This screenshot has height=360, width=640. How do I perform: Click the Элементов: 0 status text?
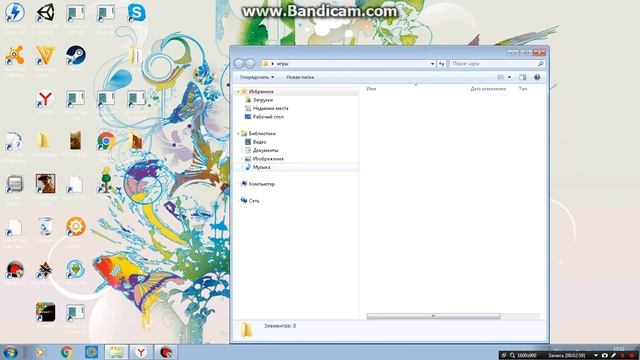point(280,326)
